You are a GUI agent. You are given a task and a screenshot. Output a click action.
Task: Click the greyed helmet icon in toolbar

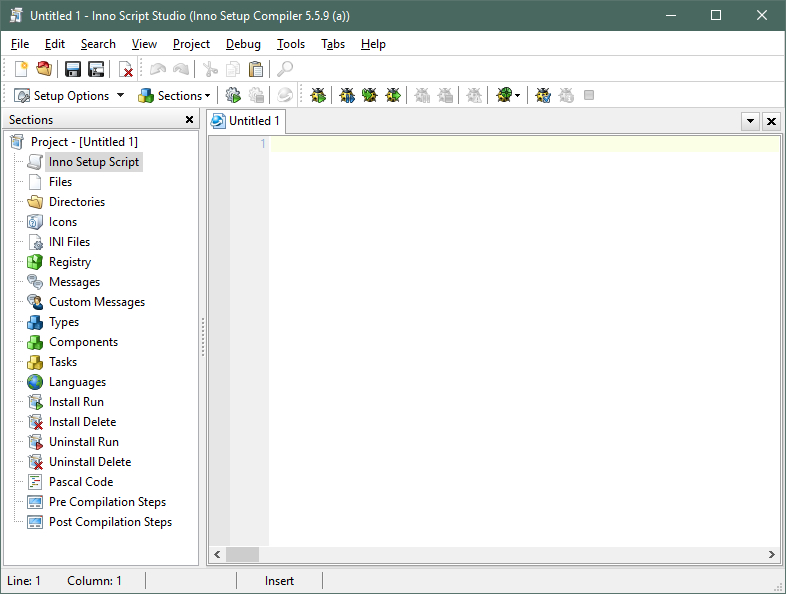285,95
